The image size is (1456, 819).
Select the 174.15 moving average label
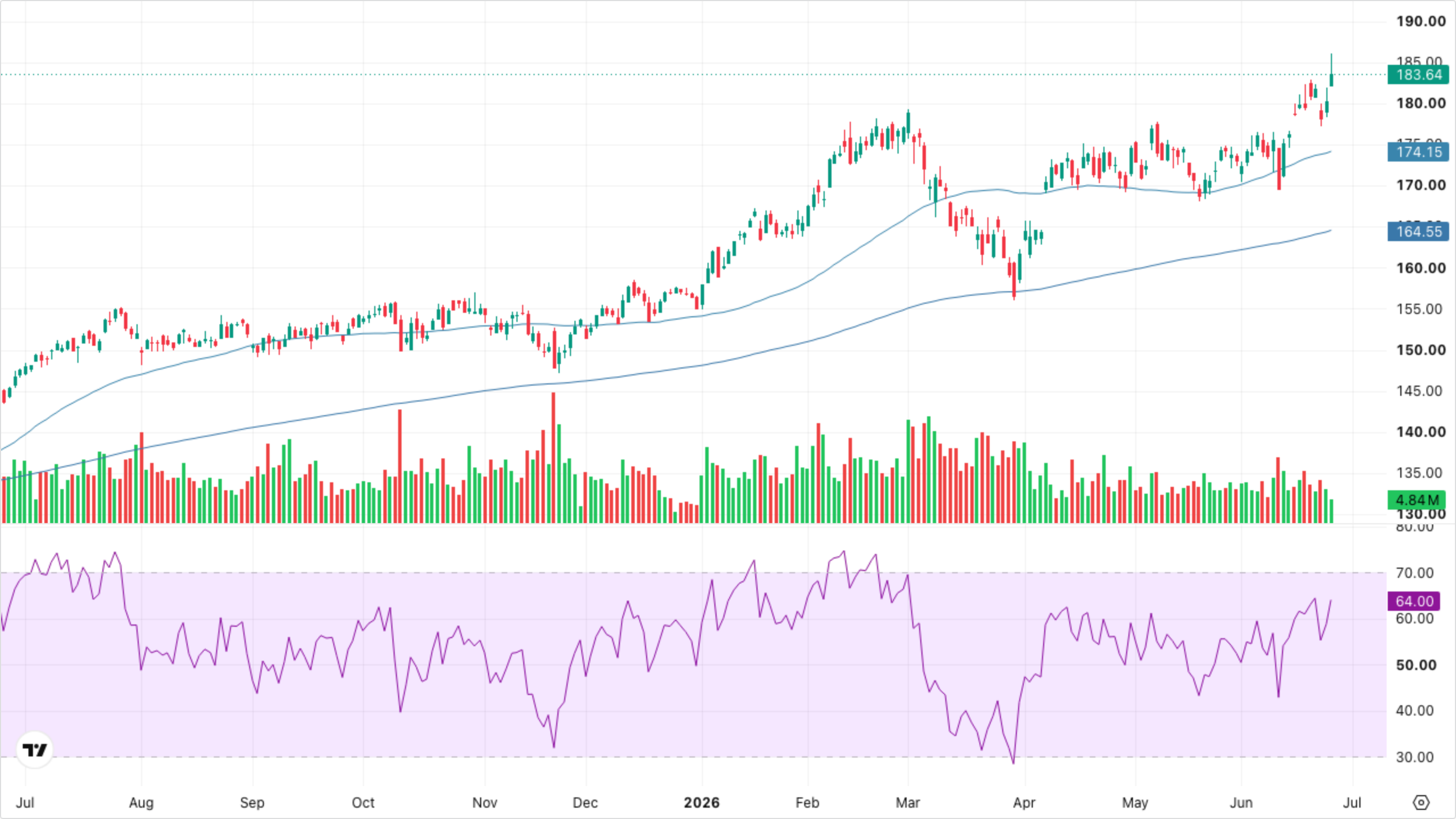pos(1418,152)
